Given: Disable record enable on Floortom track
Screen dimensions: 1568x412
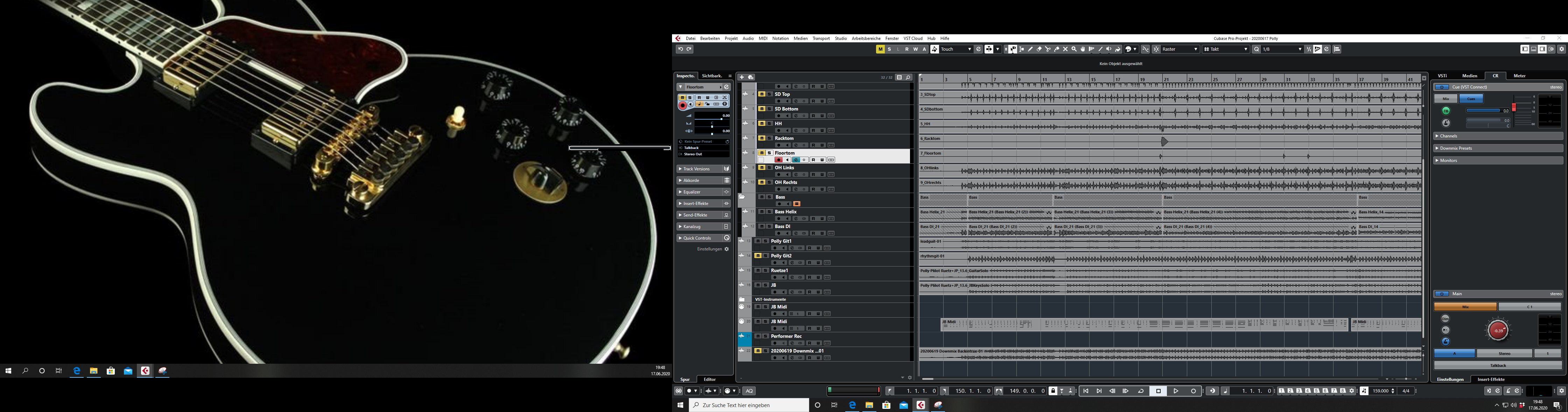Looking at the screenshot, I should [x=778, y=160].
